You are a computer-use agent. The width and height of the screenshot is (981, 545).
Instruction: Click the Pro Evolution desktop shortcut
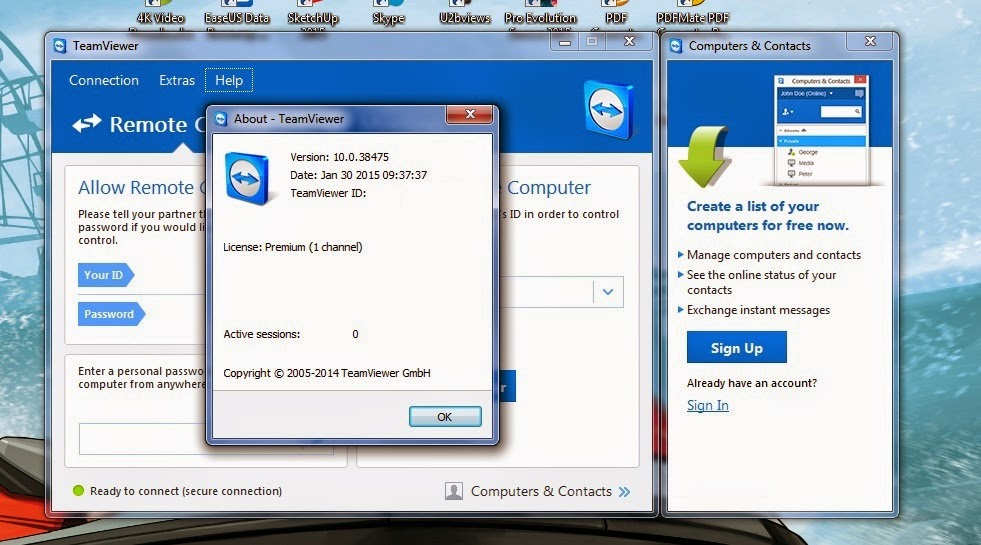coord(541,16)
